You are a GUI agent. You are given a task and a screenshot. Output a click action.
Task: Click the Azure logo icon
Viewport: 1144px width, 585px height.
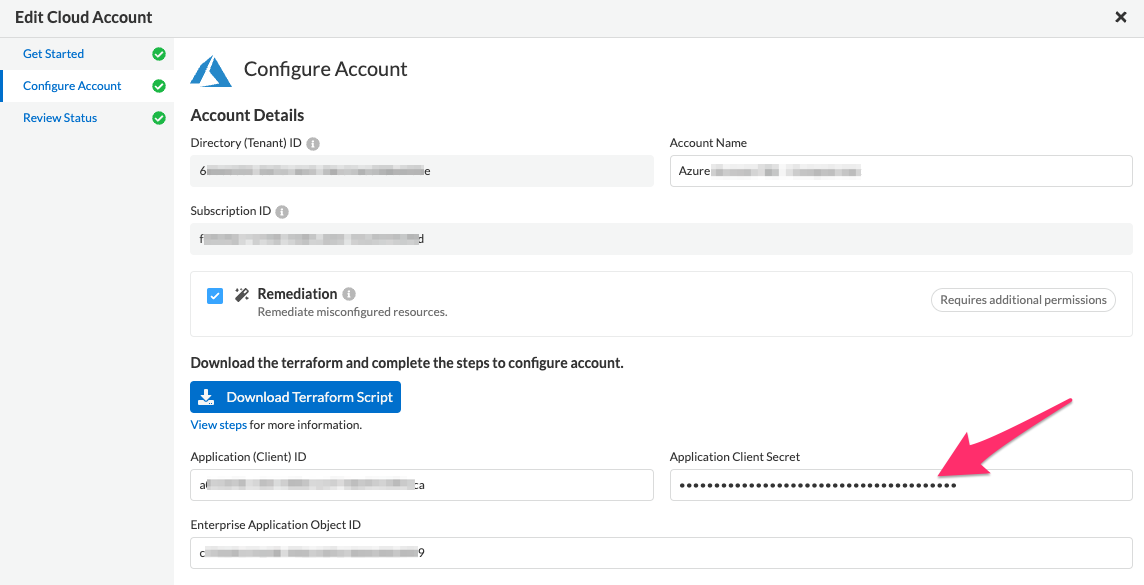pos(211,70)
